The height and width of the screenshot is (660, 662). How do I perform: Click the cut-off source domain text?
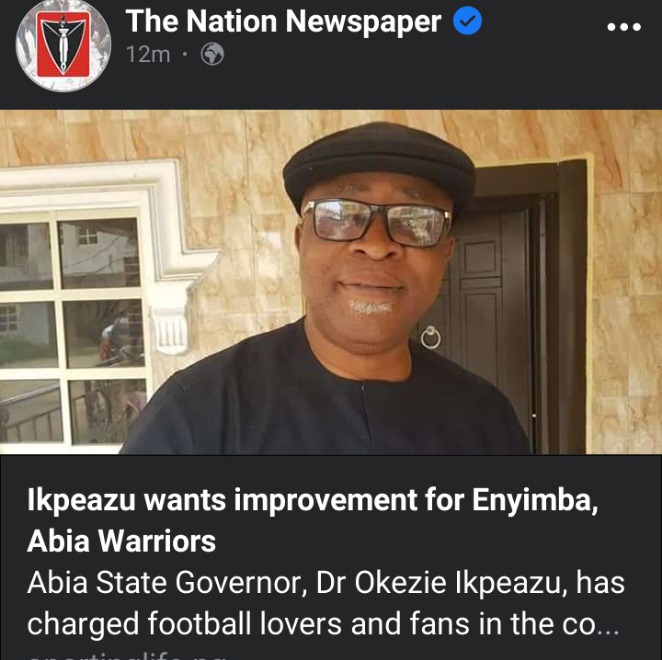coord(125,656)
